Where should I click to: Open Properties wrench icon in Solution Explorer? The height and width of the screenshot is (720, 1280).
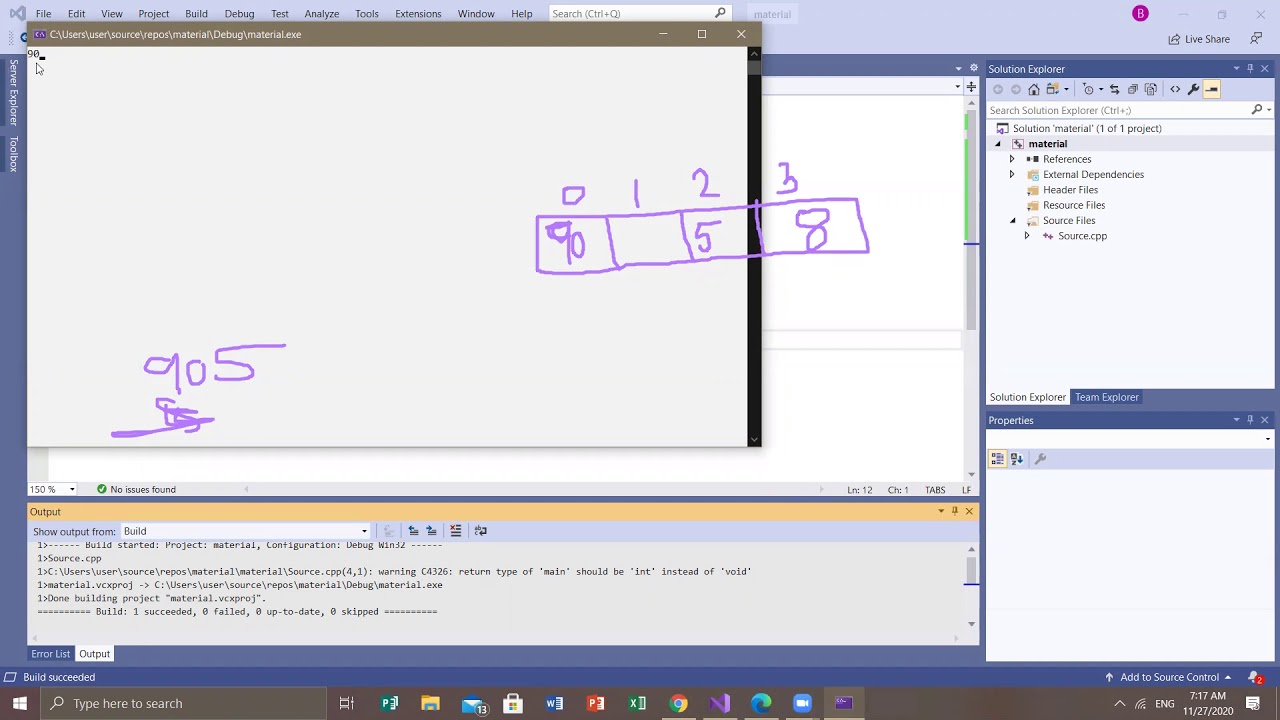(1193, 89)
